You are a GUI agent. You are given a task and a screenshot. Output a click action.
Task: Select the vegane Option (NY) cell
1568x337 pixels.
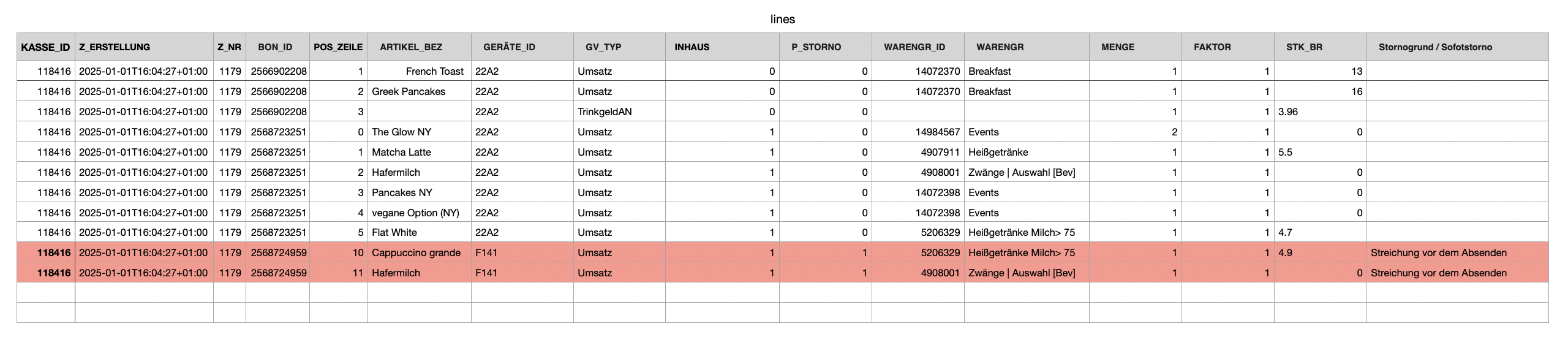coord(415,213)
